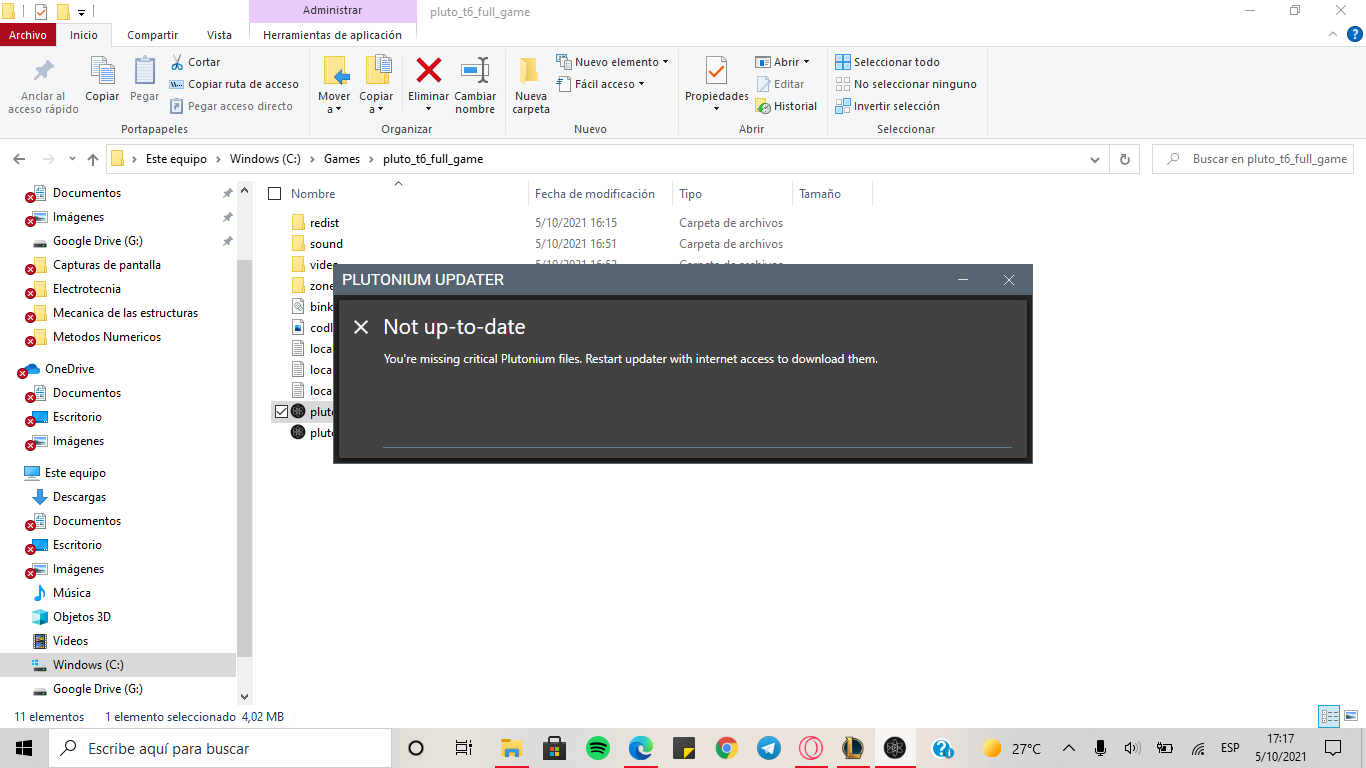1366x768 pixels.
Task: Select Metodos Numericos in sidebar
Action: (107, 337)
